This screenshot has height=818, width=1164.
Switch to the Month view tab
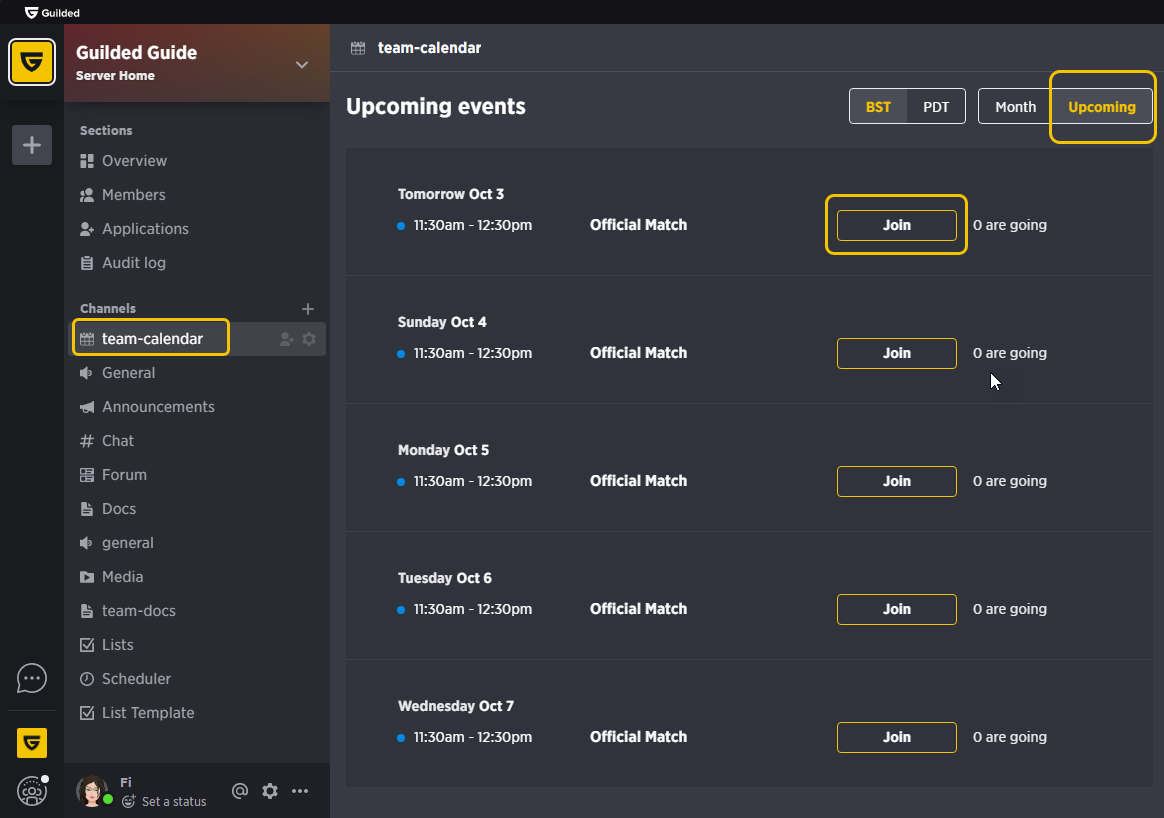1015,106
